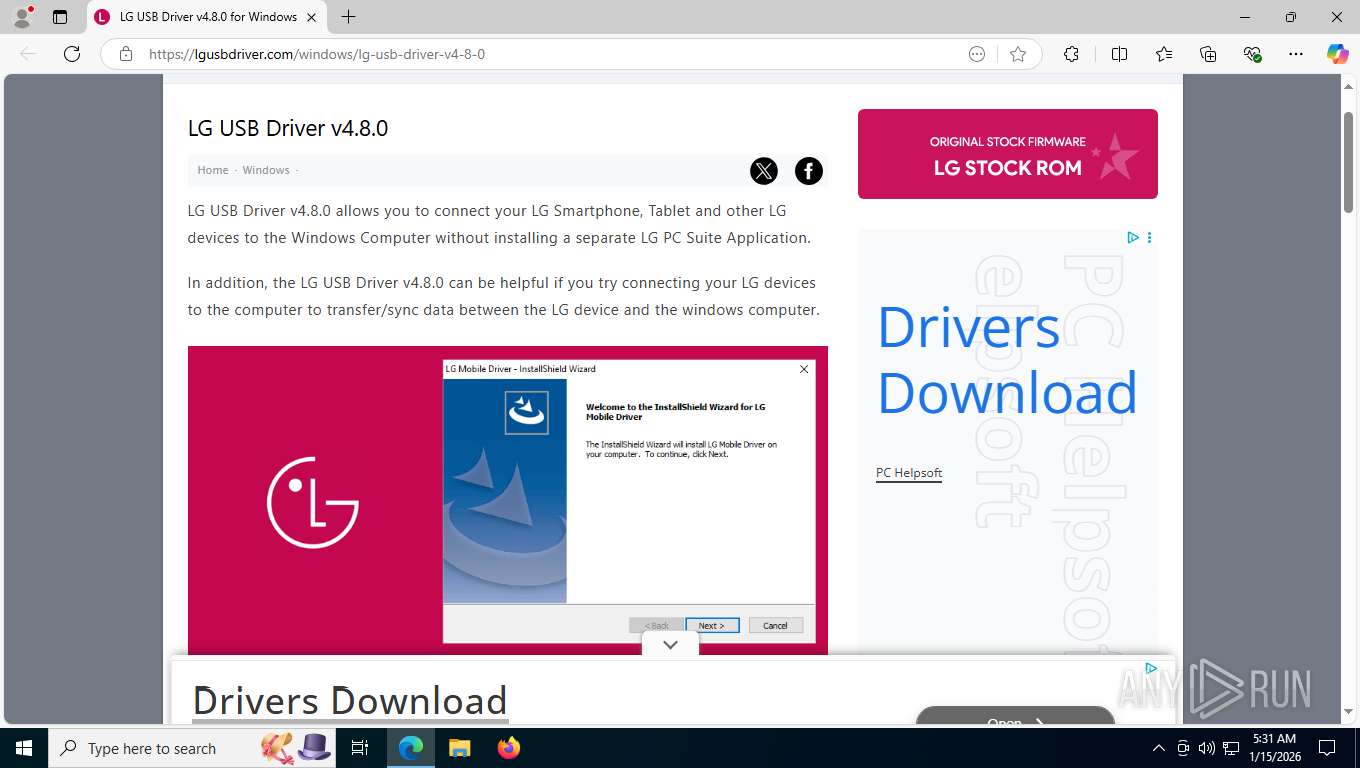The width and height of the screenshot is (1360, 768).
Task: Toggle split screen icon
Action: click(1119, 54)
